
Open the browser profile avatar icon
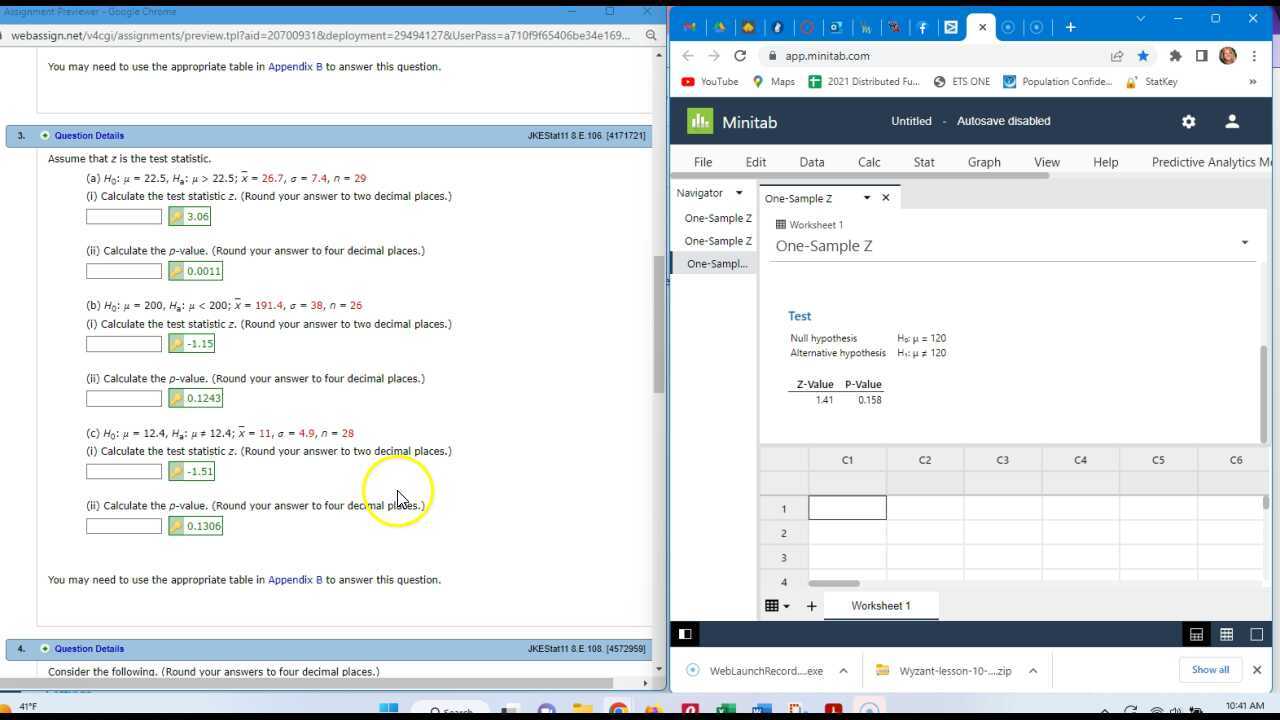[x=1228, y=56]
